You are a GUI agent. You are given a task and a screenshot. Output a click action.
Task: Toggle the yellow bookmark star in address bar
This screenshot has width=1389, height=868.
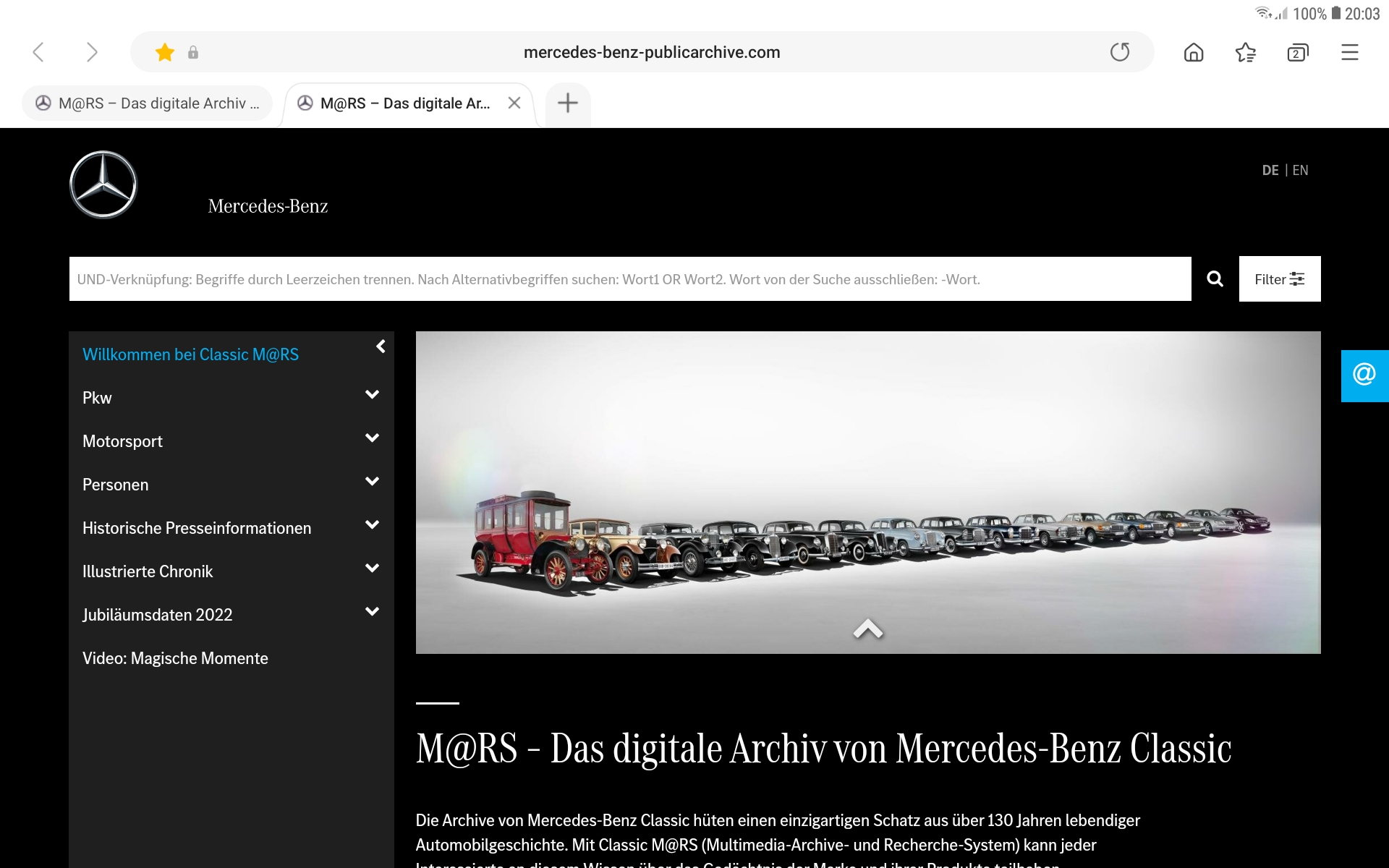click(165, 52)
